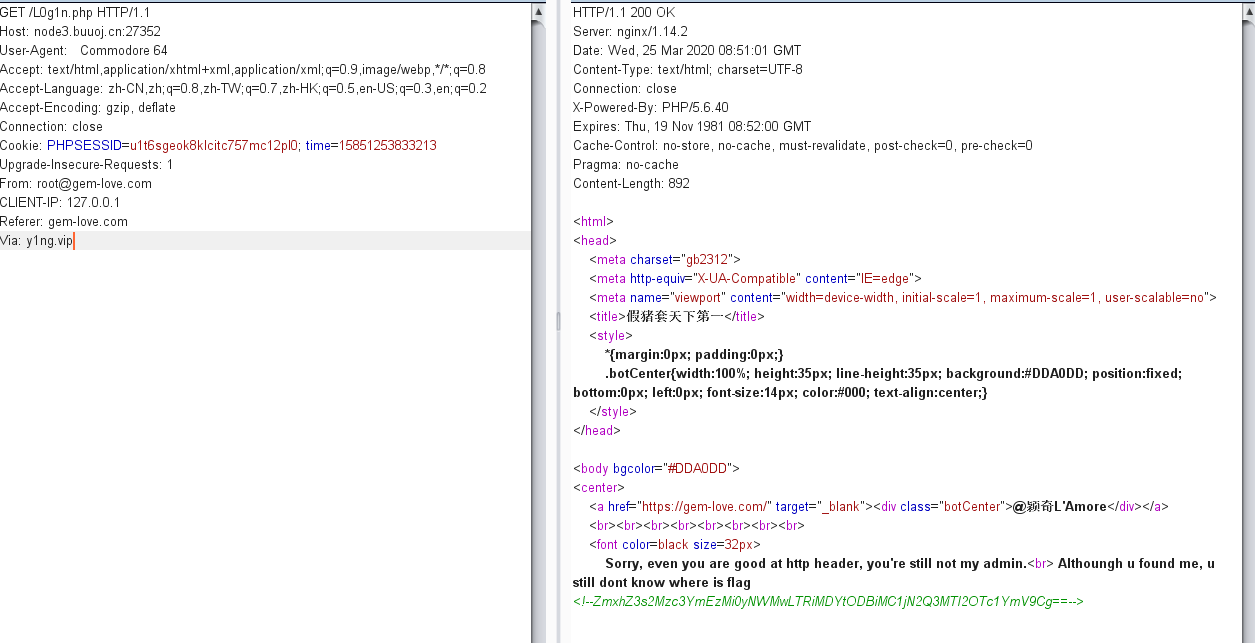Click the Content-Length: 892 header
Screen dimensions: 1255x643
point(631,184)
